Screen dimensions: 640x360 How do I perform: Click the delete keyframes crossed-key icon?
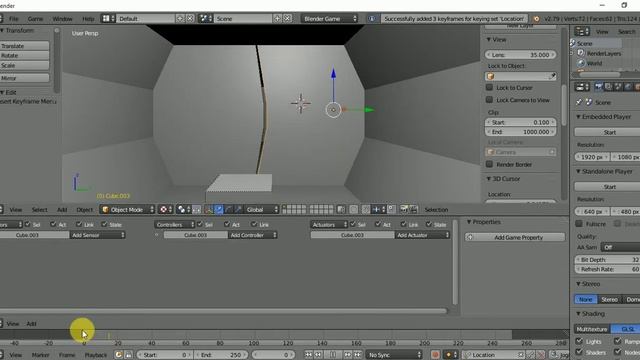[x=540, y=355]
